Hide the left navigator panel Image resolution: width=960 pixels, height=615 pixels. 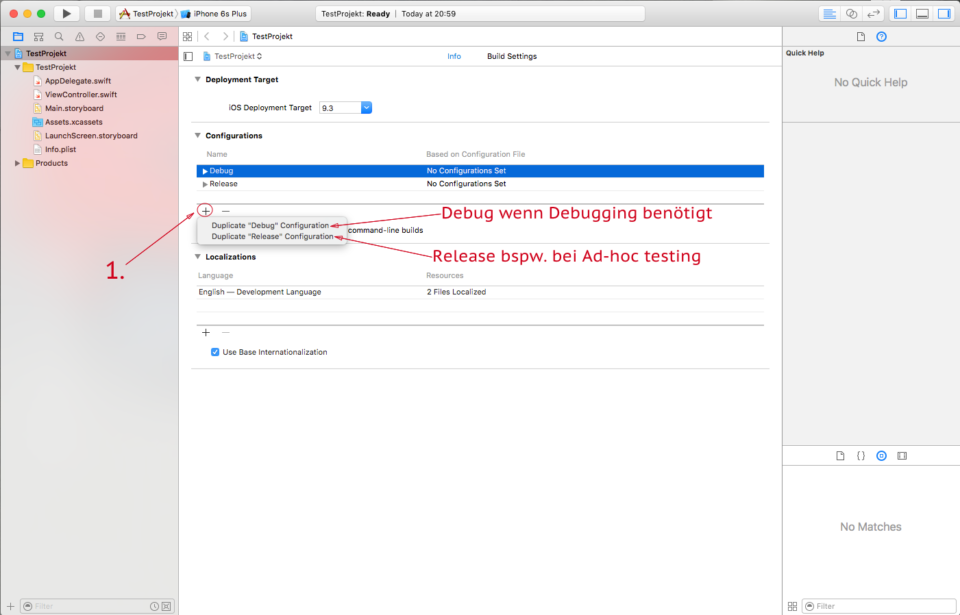point(899,13)
